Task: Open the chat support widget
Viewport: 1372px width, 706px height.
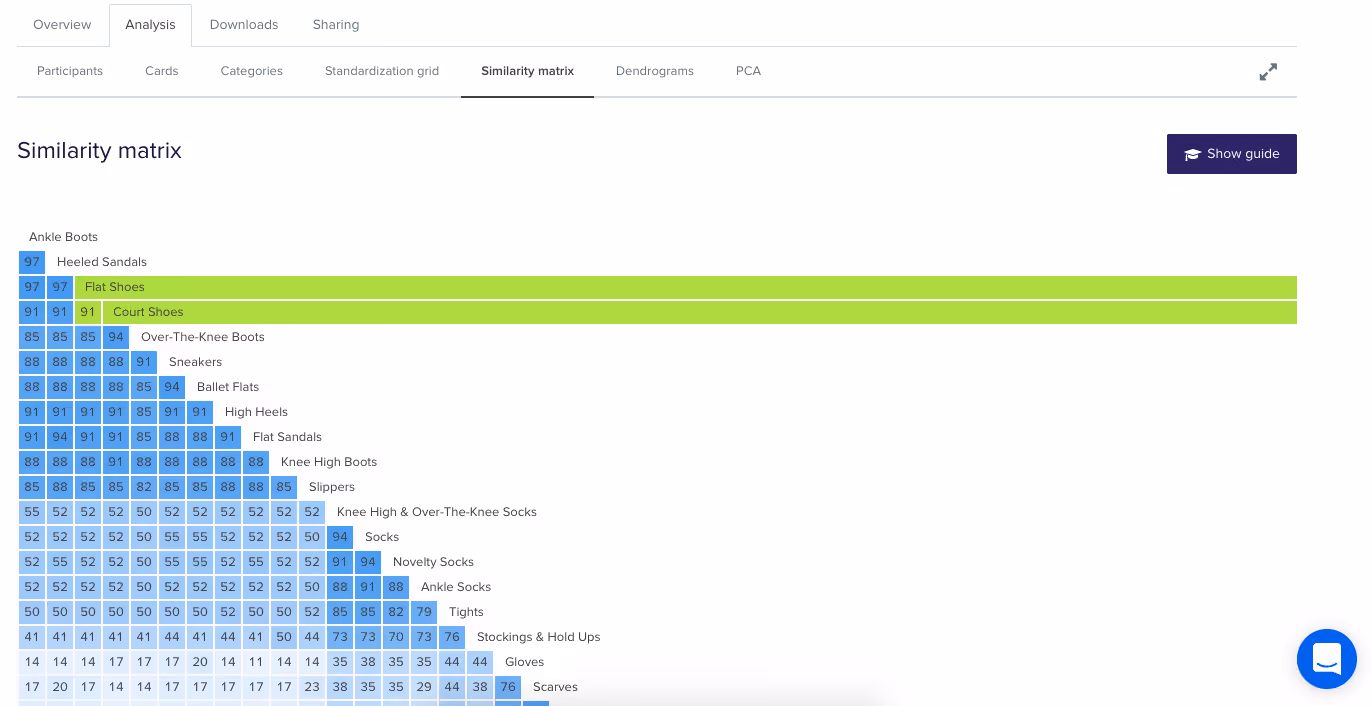Action: (x=1327, y=659)
